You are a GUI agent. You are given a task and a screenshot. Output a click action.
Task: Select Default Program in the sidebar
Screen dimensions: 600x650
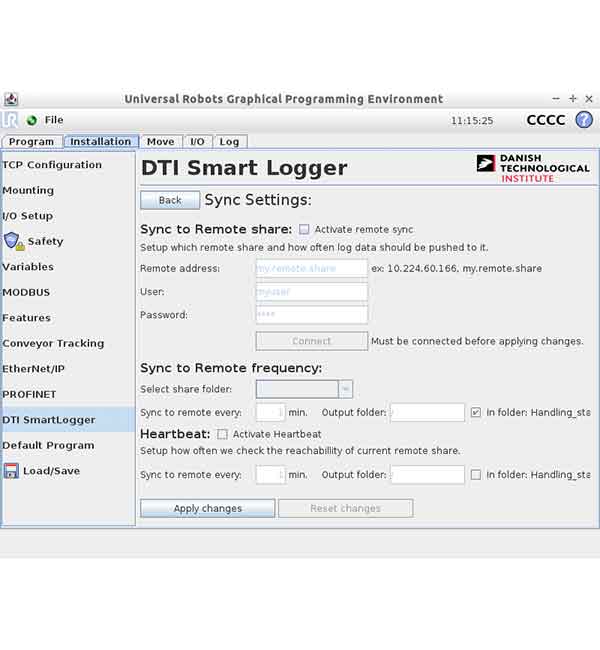pyautogui.click(x=68, y=446)
